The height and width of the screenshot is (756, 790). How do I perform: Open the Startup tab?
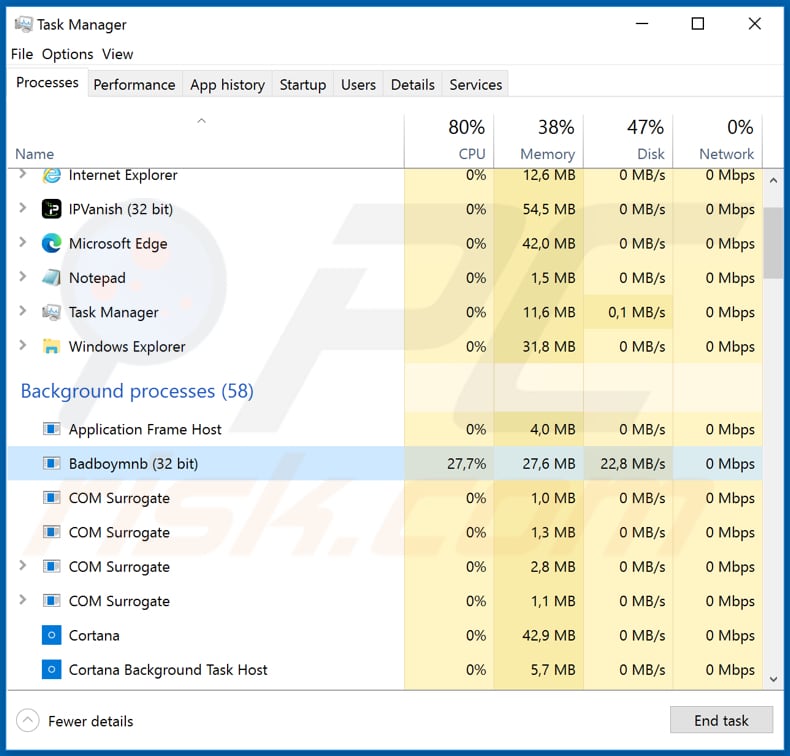(303, 85)
